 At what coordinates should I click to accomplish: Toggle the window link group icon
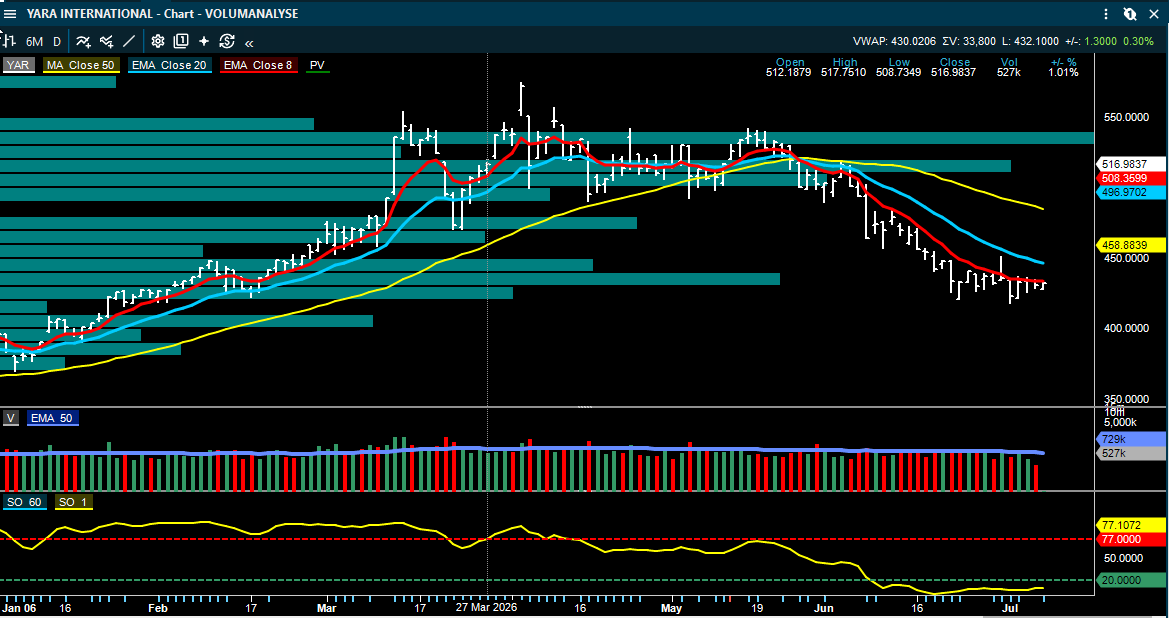click(x=1130, y=13)
